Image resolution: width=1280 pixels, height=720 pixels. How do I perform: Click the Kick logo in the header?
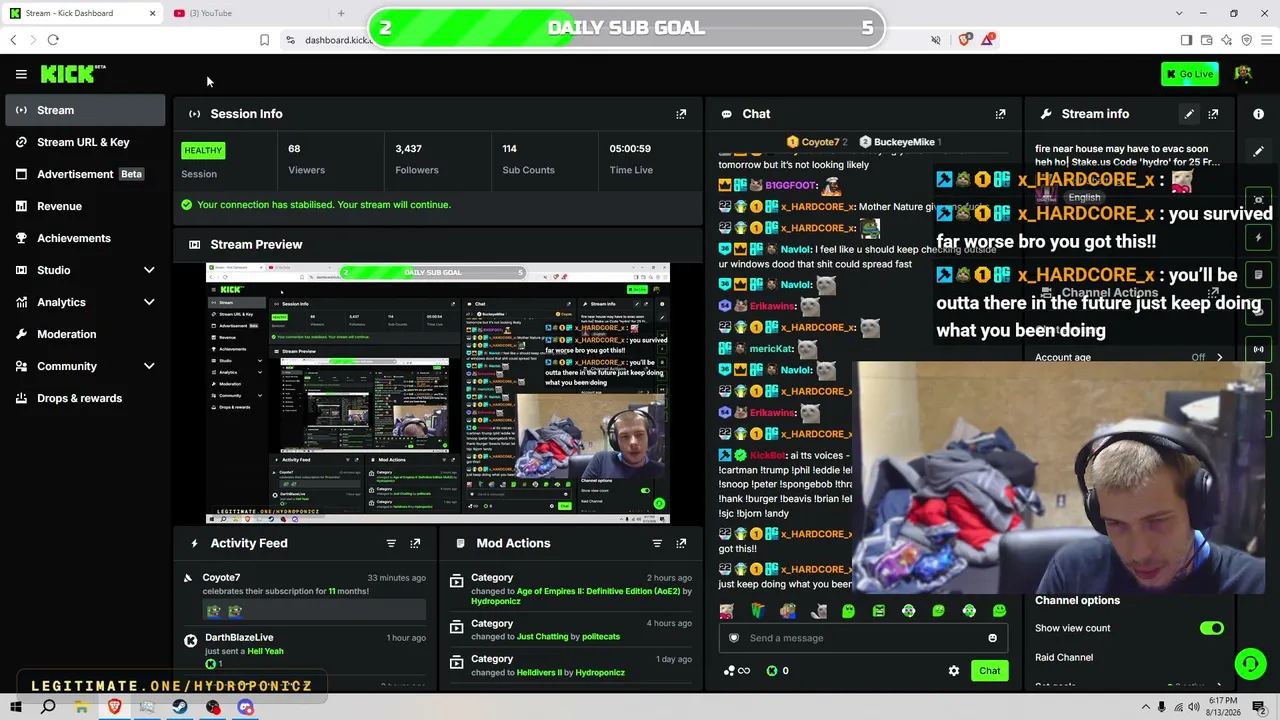click(x=72, y=74)
